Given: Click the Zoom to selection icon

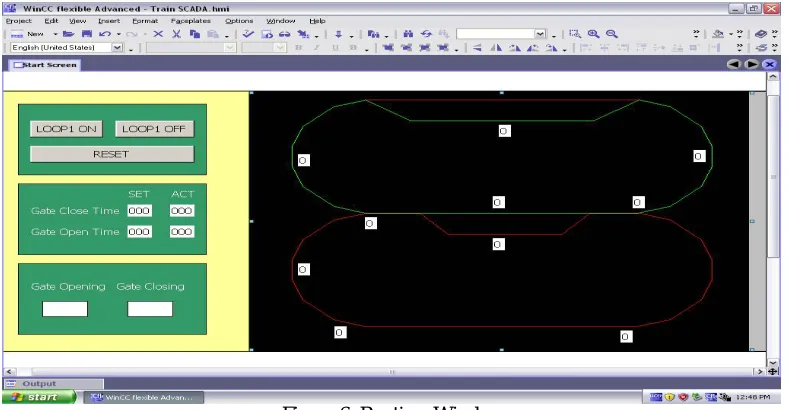Looking at the screenshot, I should tap(575, 34).
